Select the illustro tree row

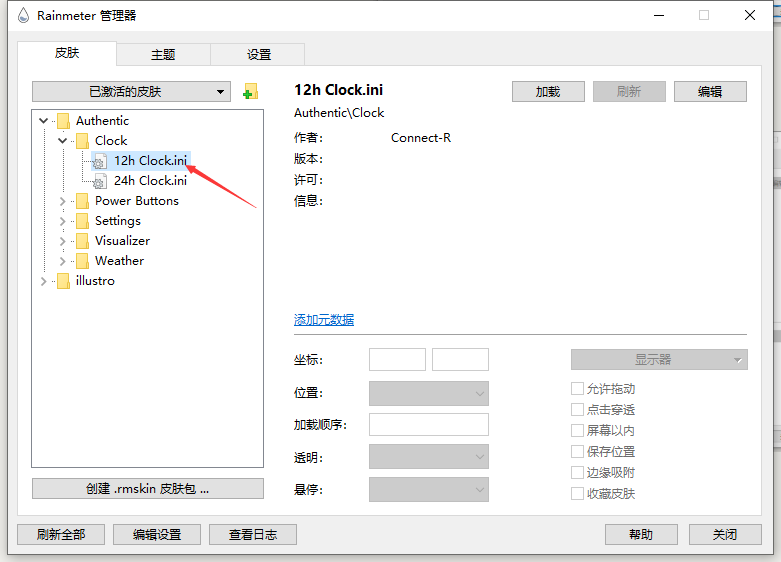click(x=95, y=281)
